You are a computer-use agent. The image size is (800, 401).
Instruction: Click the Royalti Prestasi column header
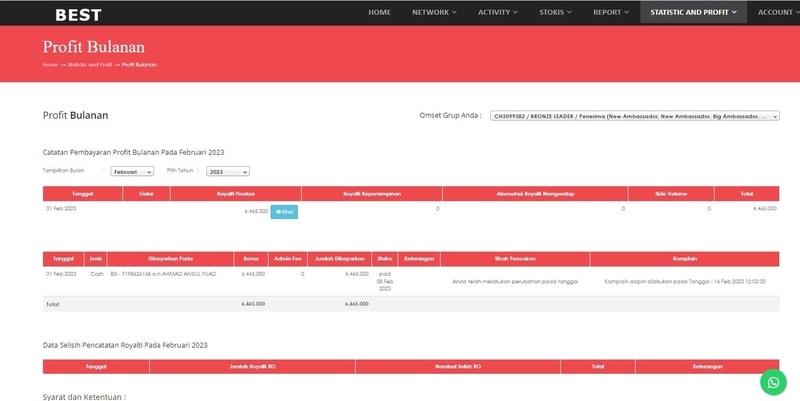pos(236,194)
